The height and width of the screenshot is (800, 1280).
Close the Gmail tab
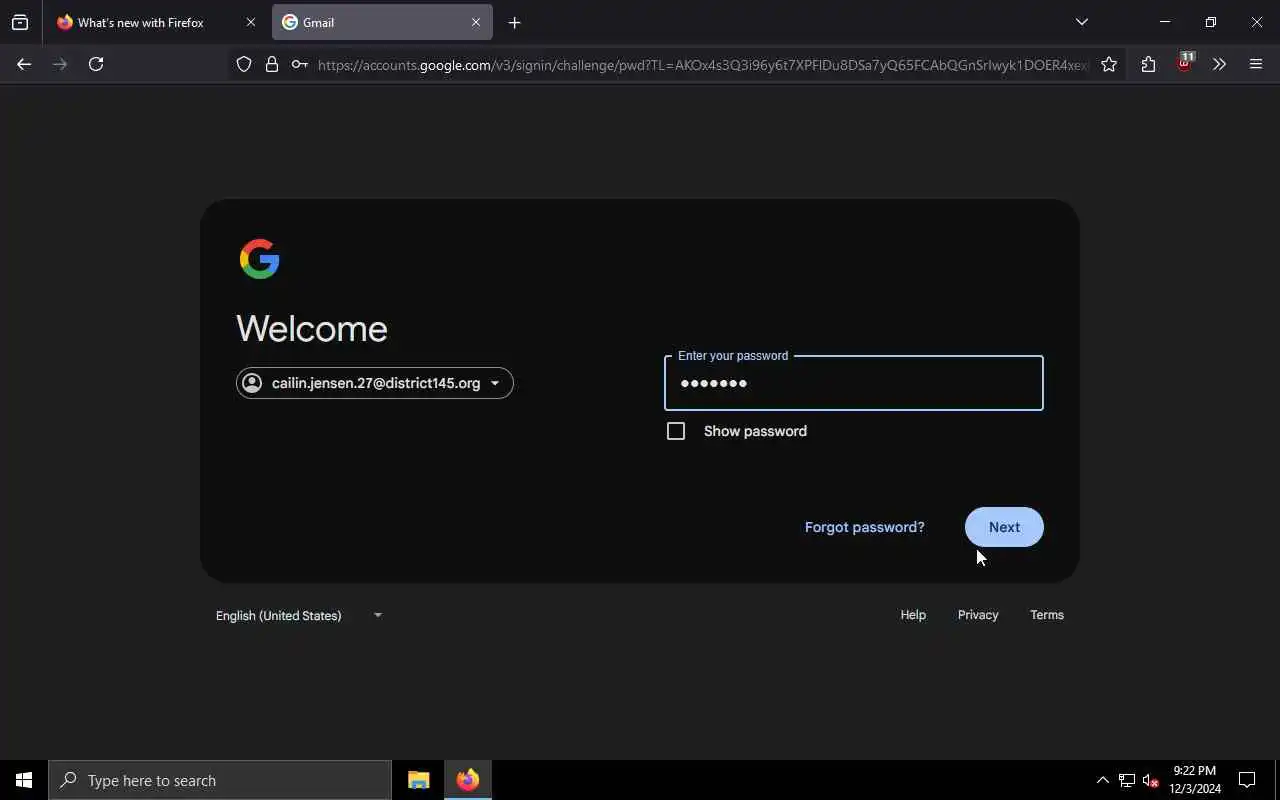pos(476,22)
